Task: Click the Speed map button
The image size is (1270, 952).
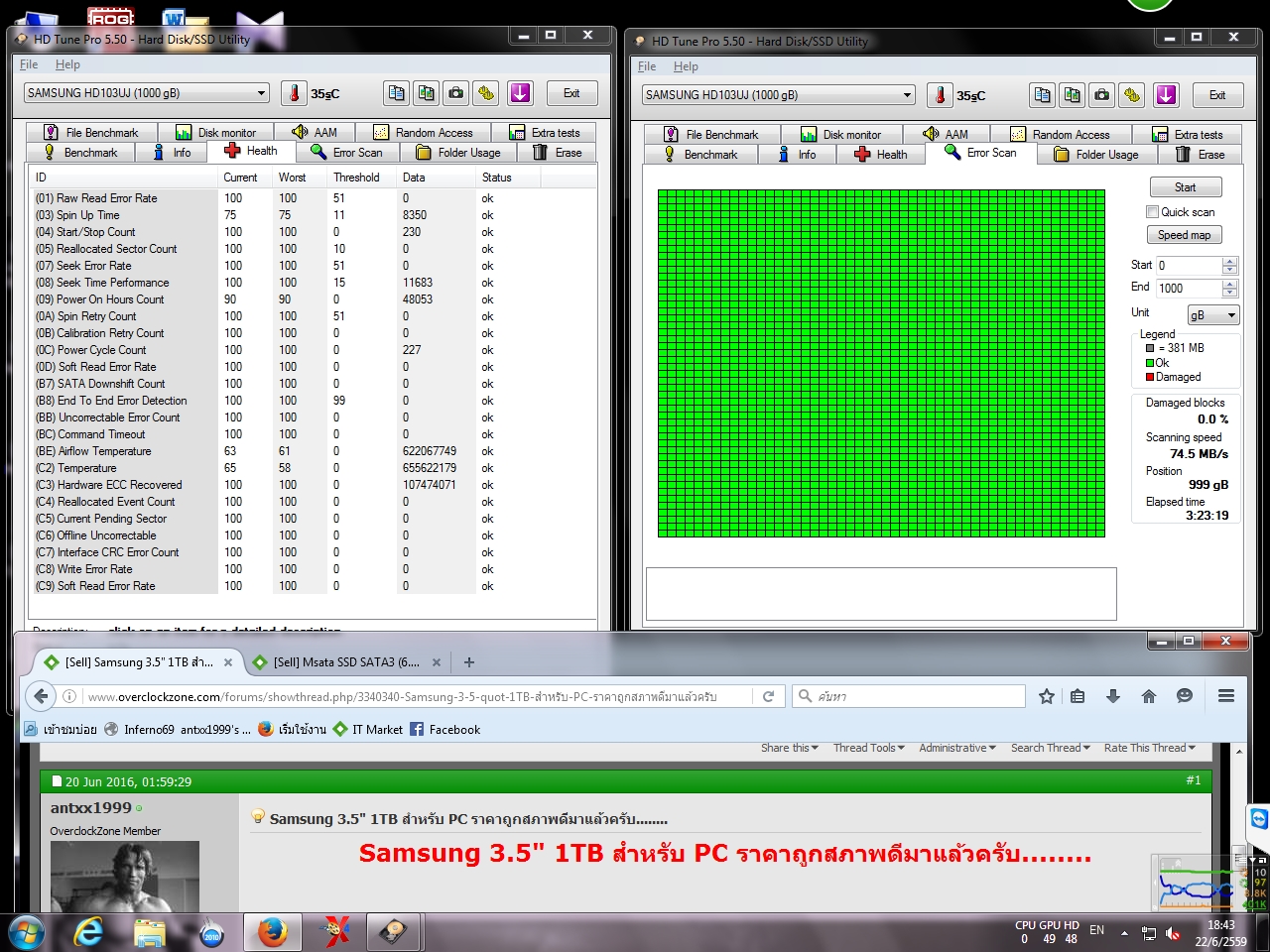Action: (1185, 235)
